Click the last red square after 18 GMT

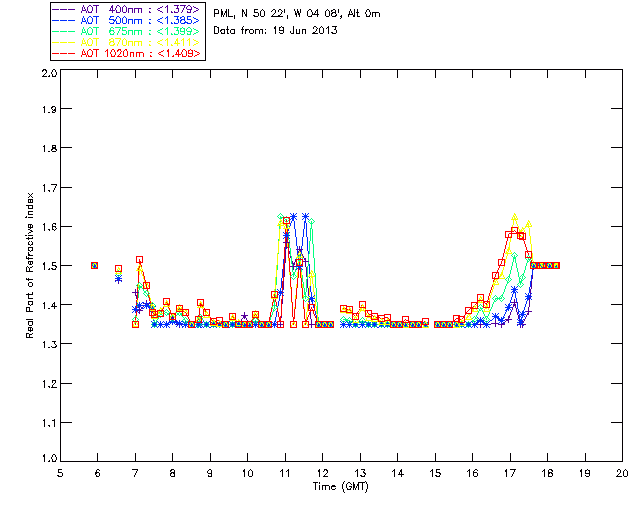[556, 265]
